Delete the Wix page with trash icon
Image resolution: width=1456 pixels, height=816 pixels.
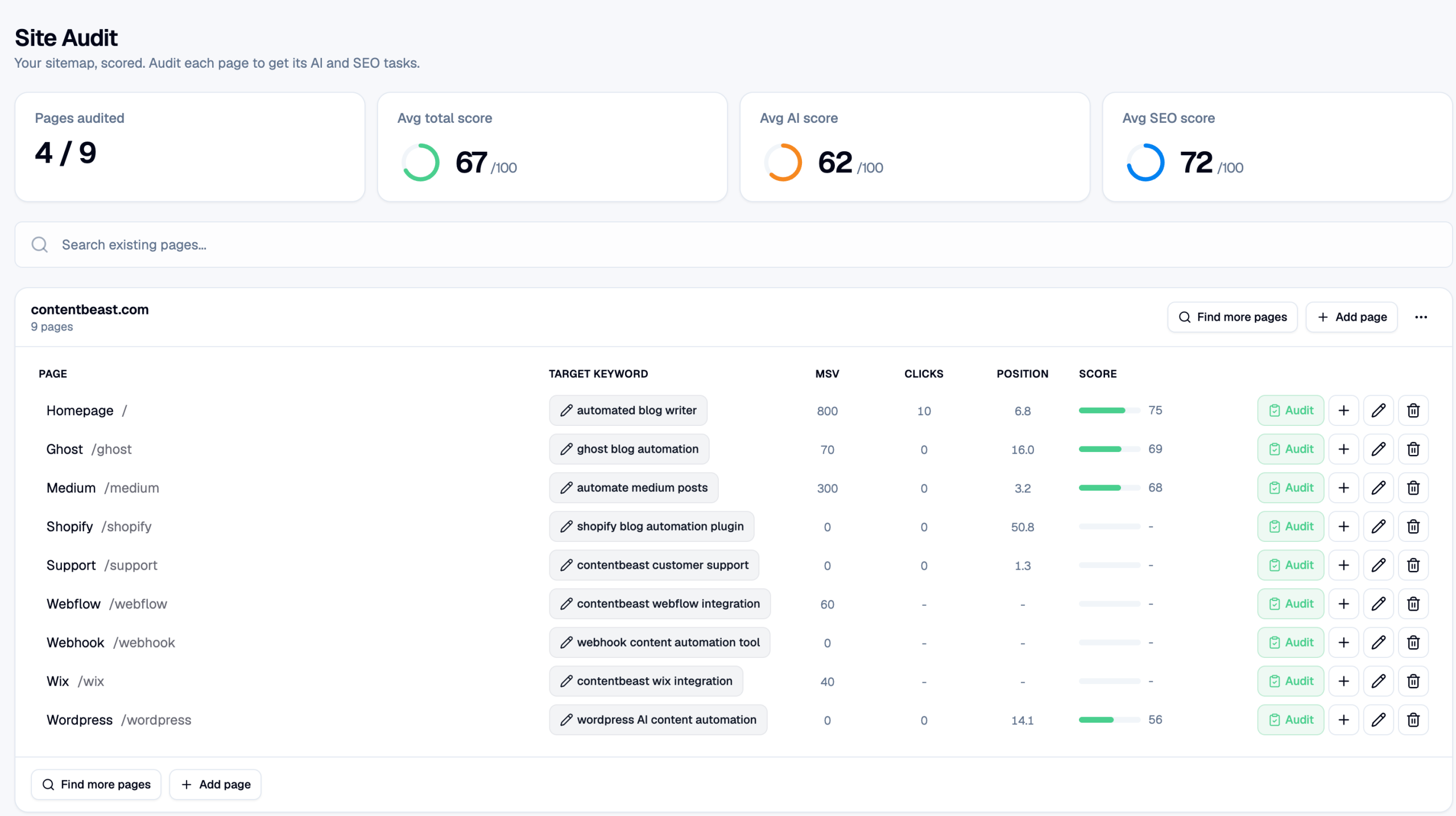pos(1413,681)
